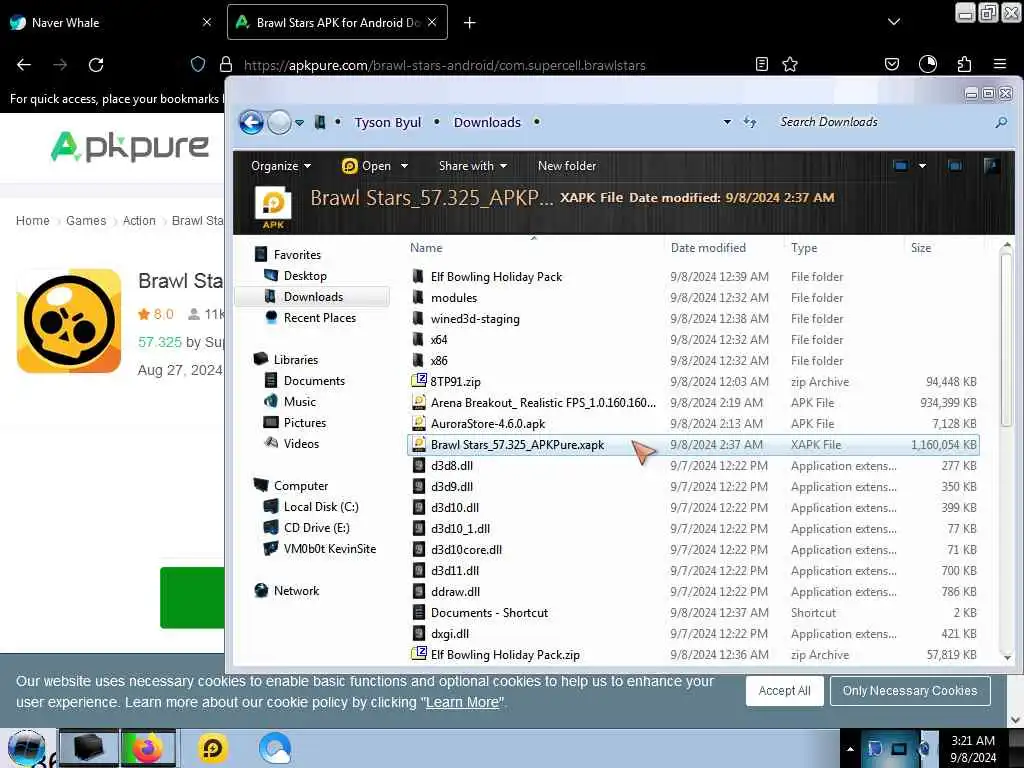Reload the apkpure page
The height and width of the screenshot is (768, 1024).
pyautogui.click(x=96, y=65)
